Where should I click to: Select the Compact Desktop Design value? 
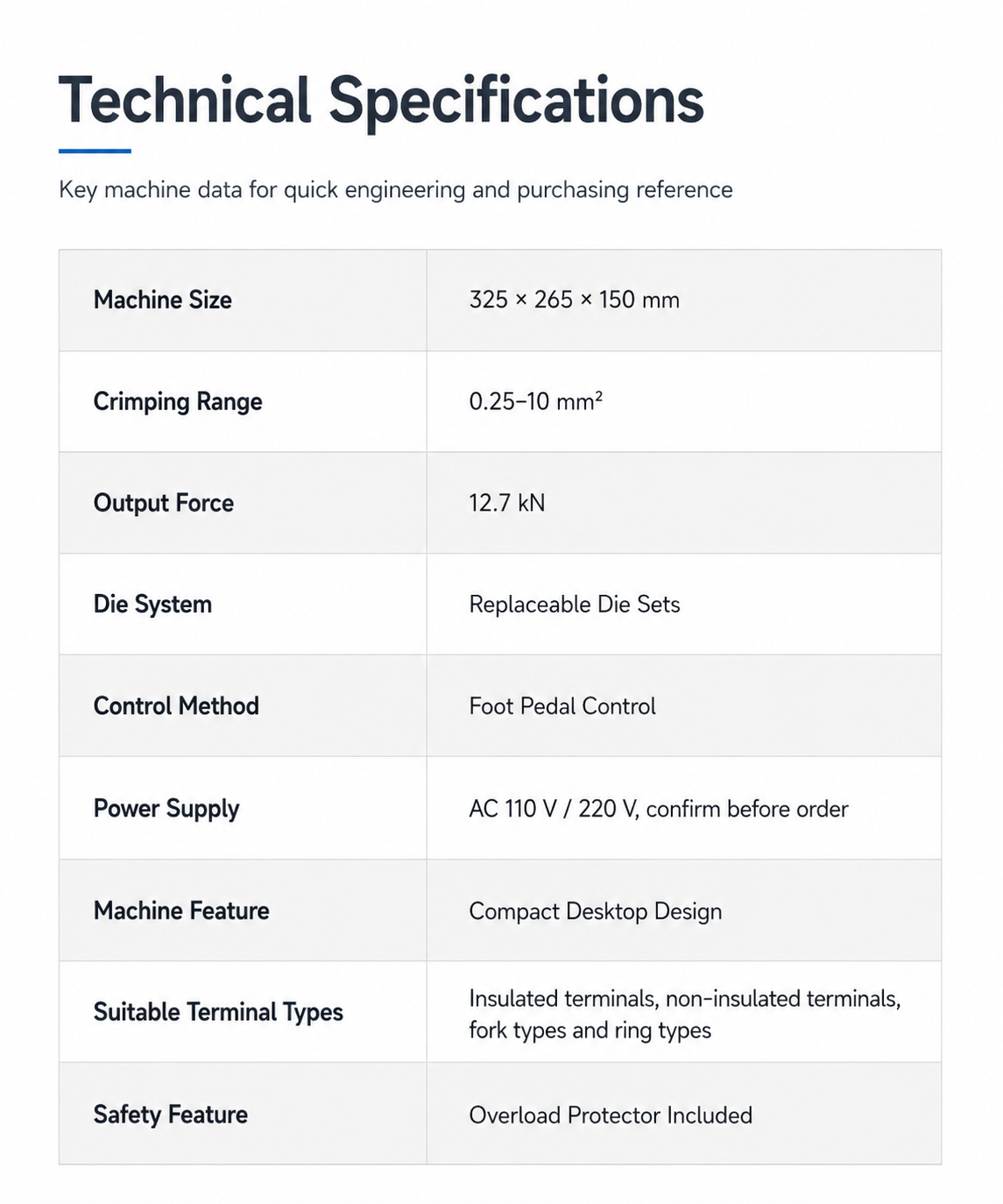[596, 911]
